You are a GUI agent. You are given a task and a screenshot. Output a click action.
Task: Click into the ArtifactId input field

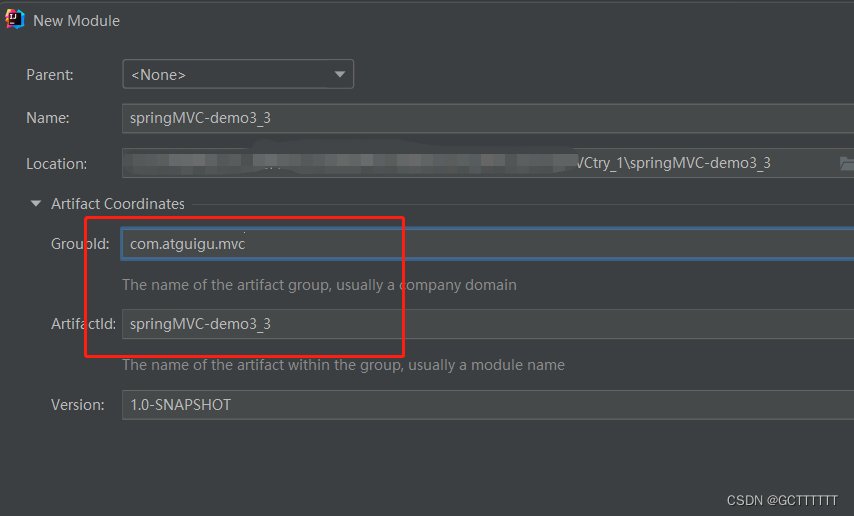coord(480,324)
